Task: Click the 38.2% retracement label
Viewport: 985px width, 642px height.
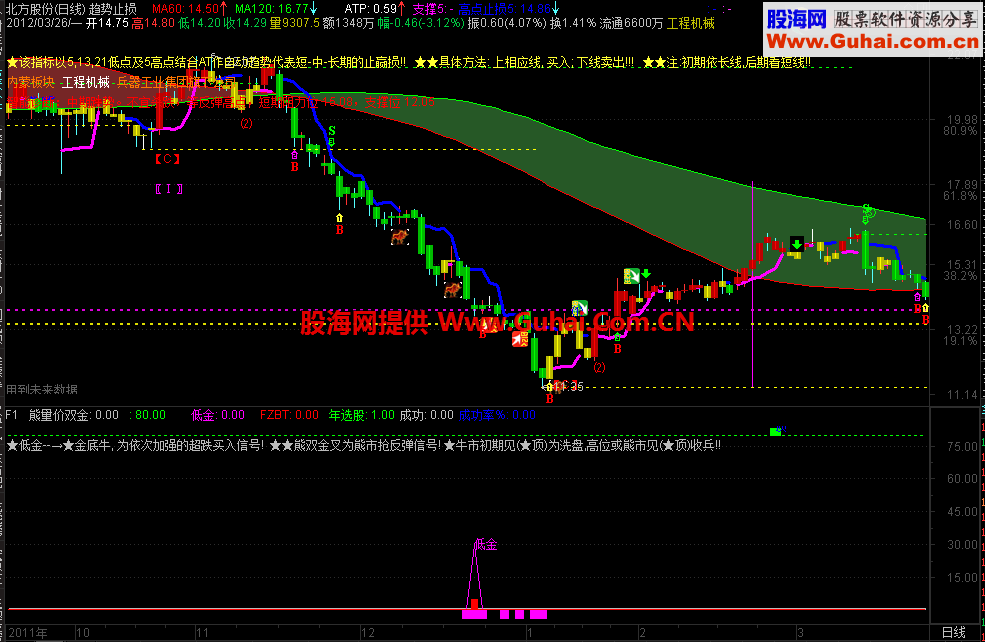Action: [x=961, y=276]
